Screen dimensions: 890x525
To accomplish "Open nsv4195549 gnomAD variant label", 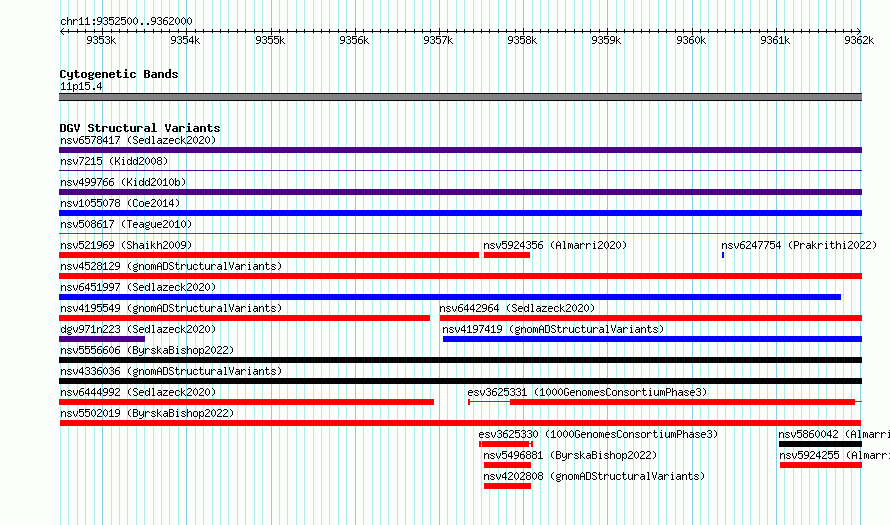I will pyautogui.click(x=171, y=308).
